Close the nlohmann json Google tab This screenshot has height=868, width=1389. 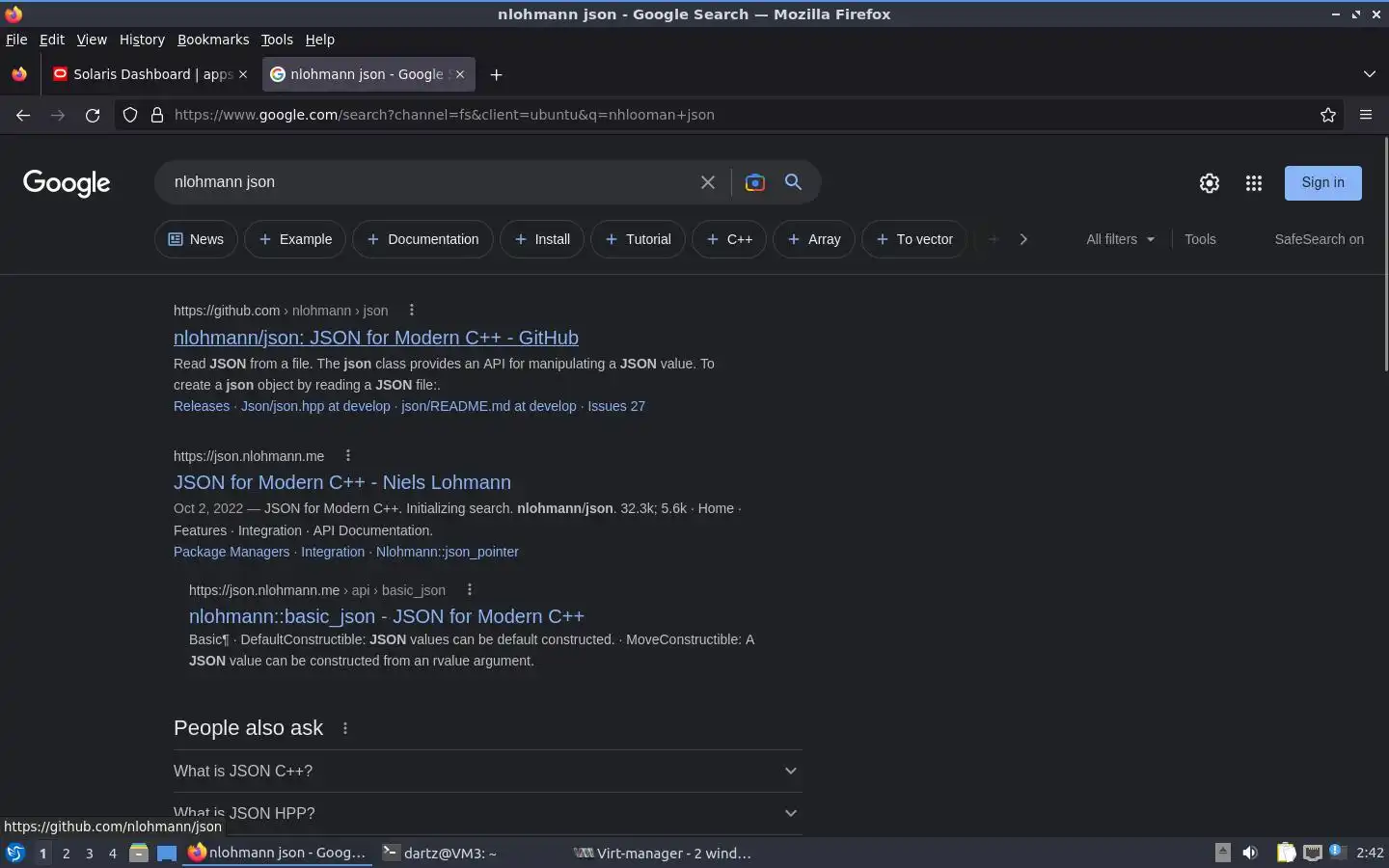pyautogui.click(x=460, y=74)
